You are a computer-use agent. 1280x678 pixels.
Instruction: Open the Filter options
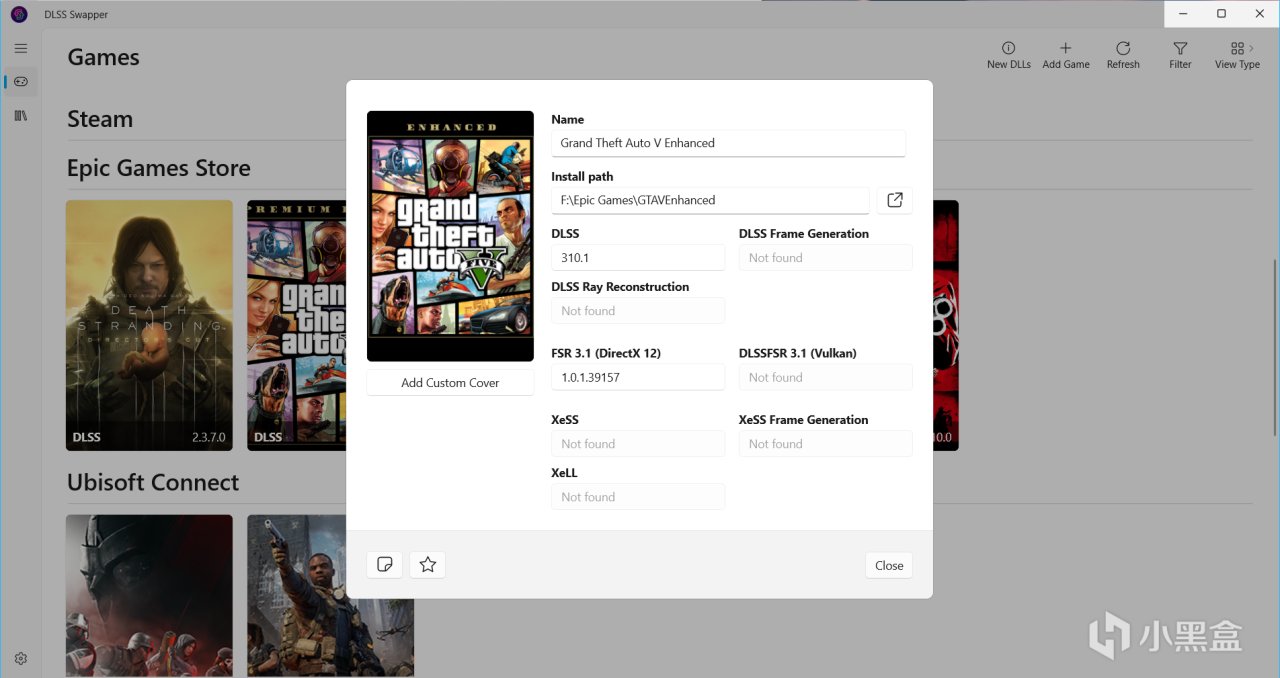tap(1180, 55)
